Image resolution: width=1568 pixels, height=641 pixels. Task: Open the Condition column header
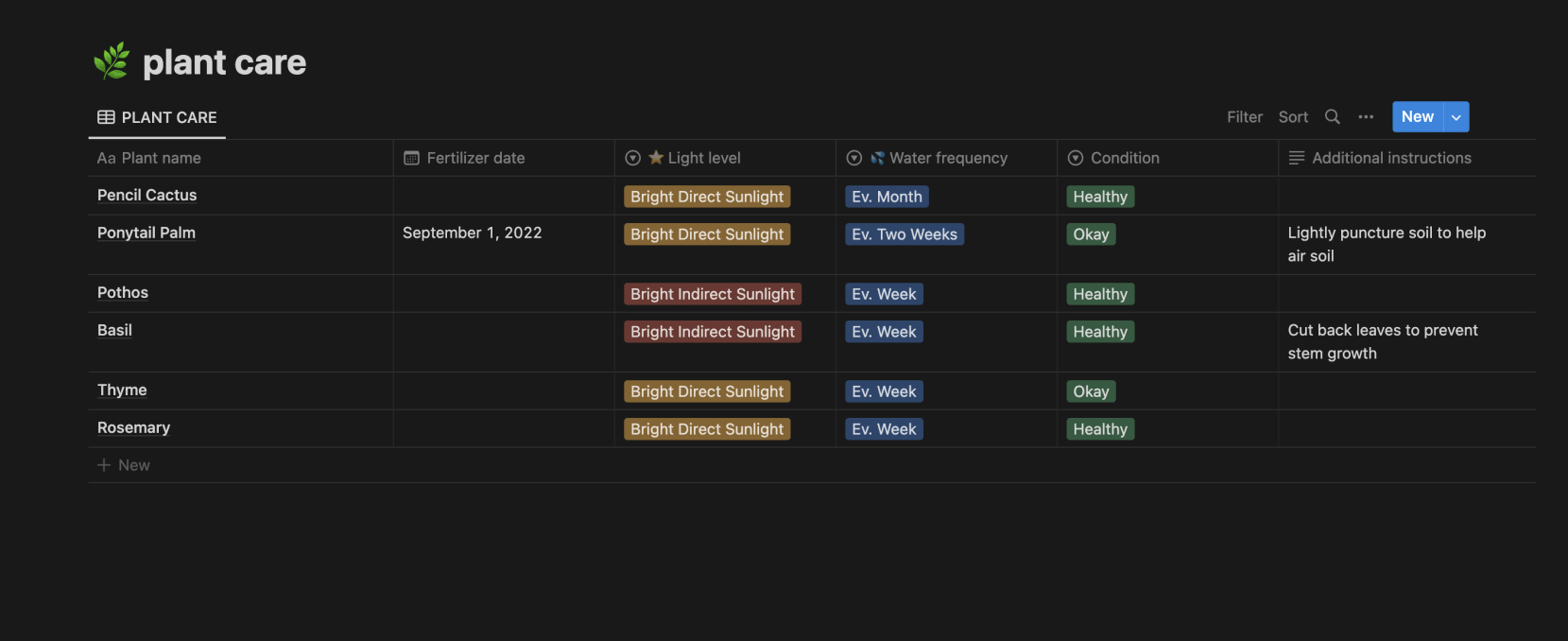click(1167, 158)
